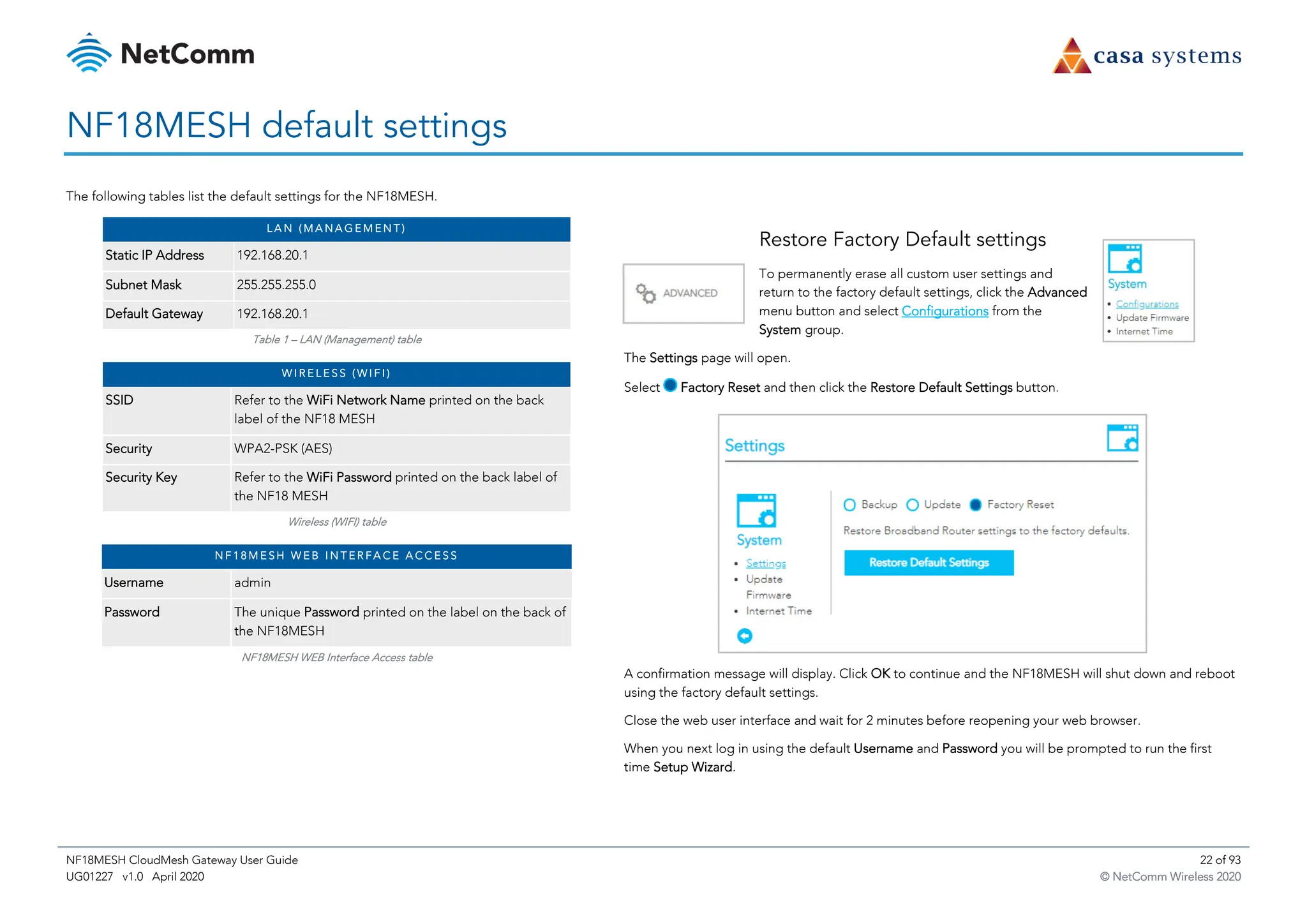Select the Factory Reset radio button
Image resolution: width=1307 pixels, height=924 pixels.
[x=975, y=505]
